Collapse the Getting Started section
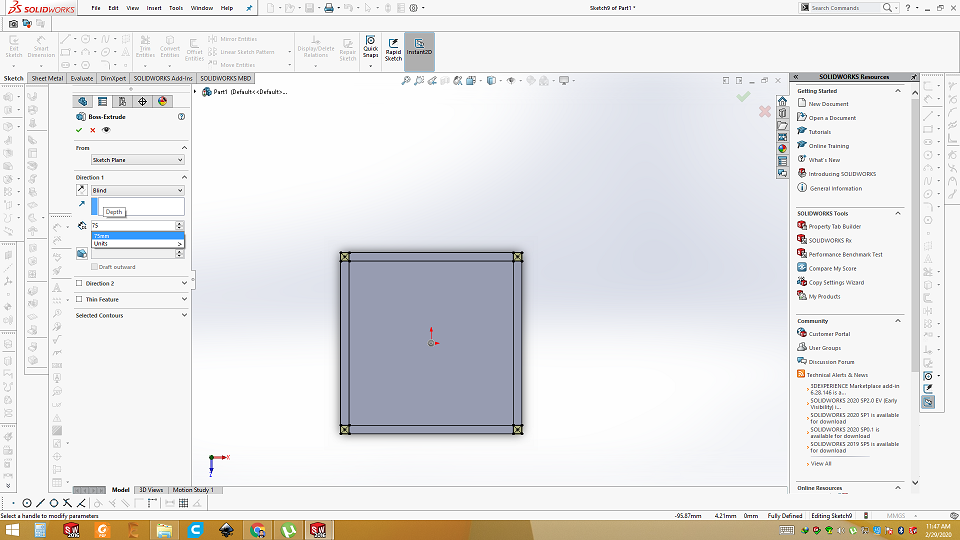 [x=898, y=91]
